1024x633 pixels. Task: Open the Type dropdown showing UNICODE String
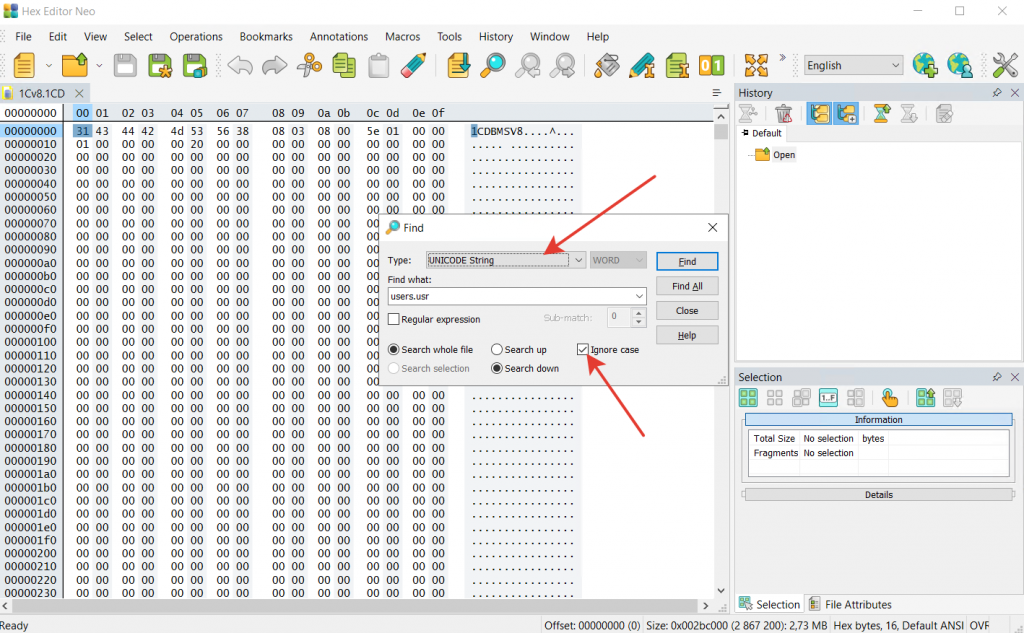505,260
